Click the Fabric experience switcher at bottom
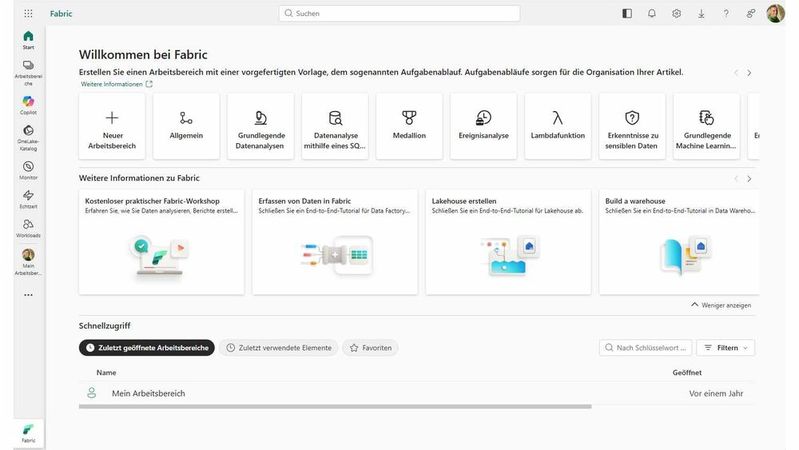799x450 pixels. tap(28, 433)
